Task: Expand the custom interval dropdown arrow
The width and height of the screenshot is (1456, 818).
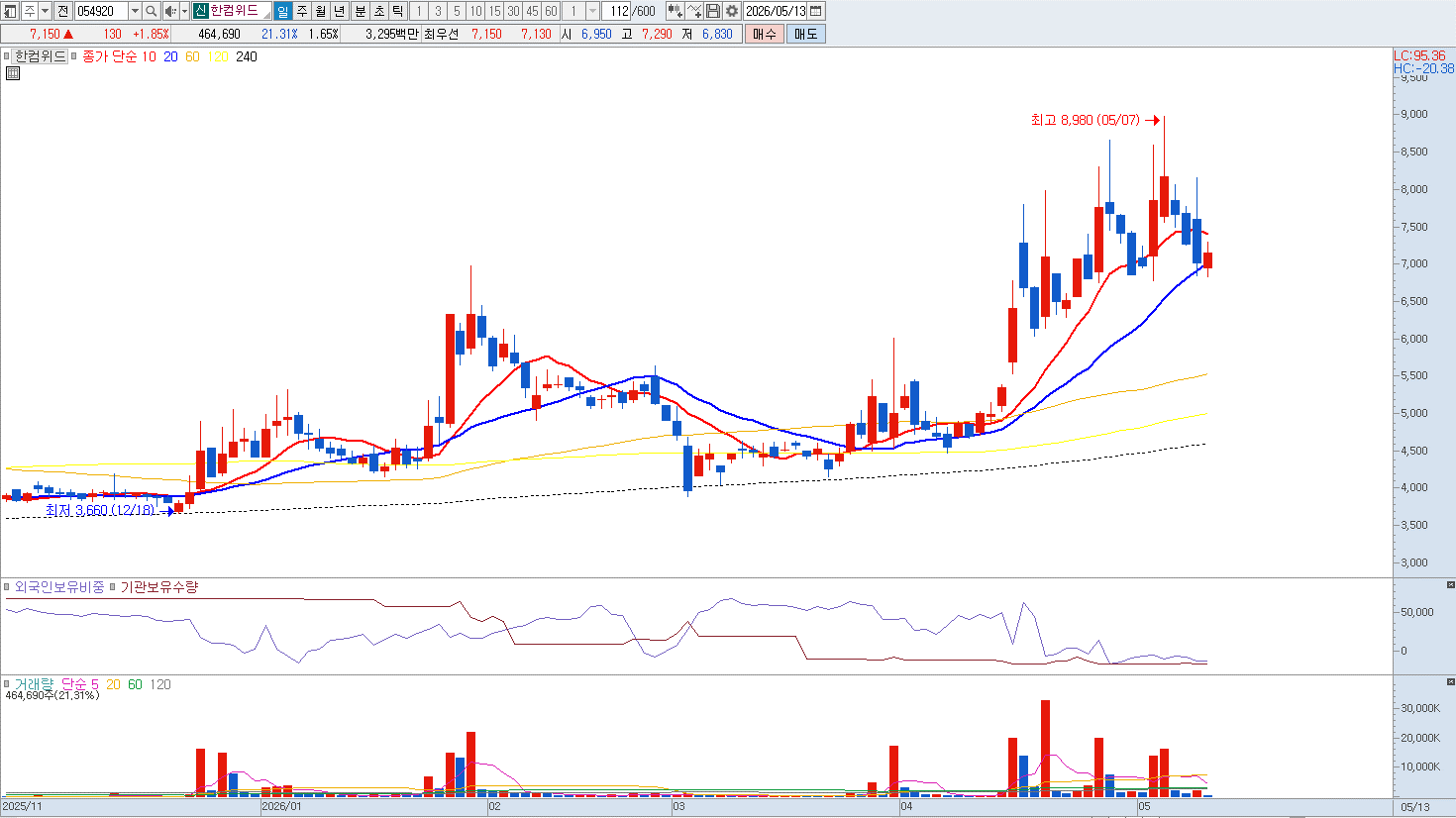Action: click(592, 11)
